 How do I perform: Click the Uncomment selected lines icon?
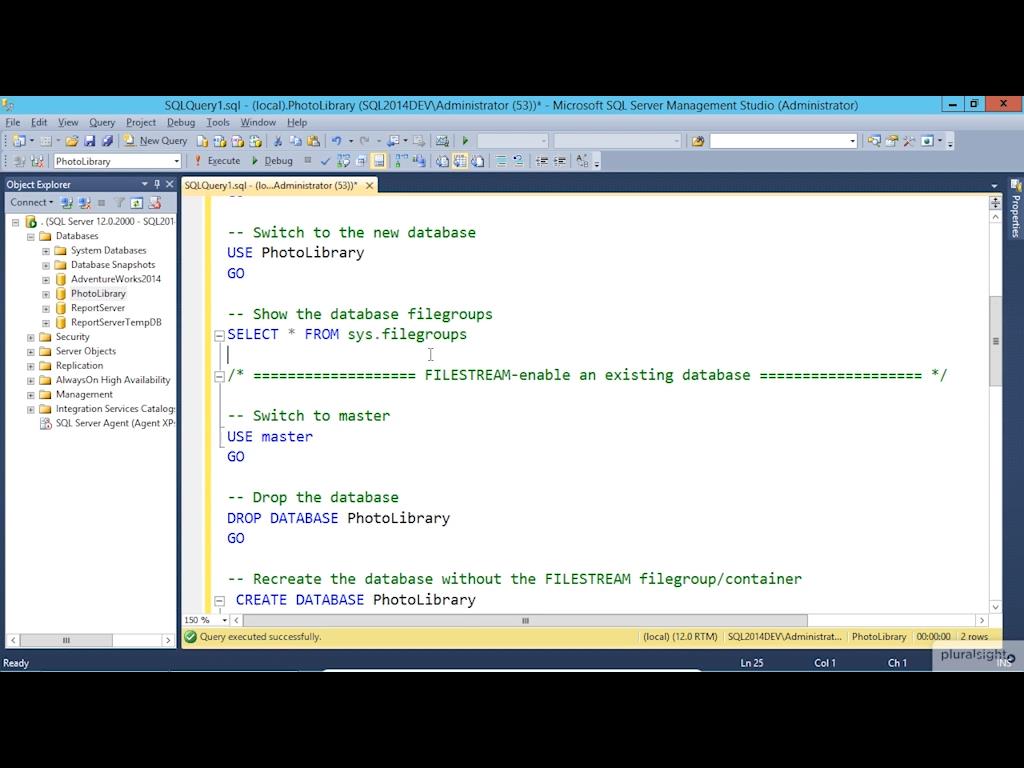(519, 161)
